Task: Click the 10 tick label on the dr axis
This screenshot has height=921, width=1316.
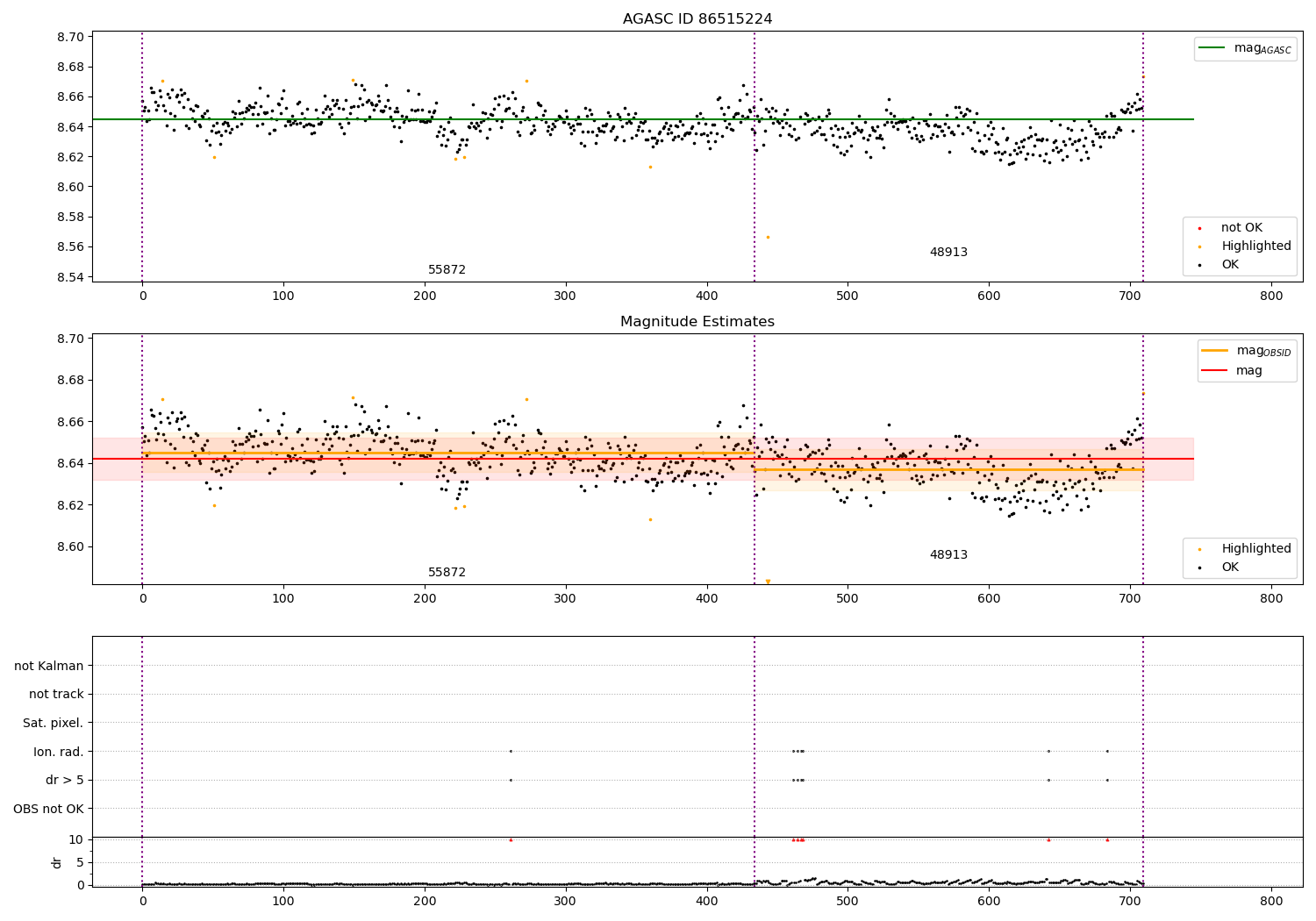Action: point(76,840)
